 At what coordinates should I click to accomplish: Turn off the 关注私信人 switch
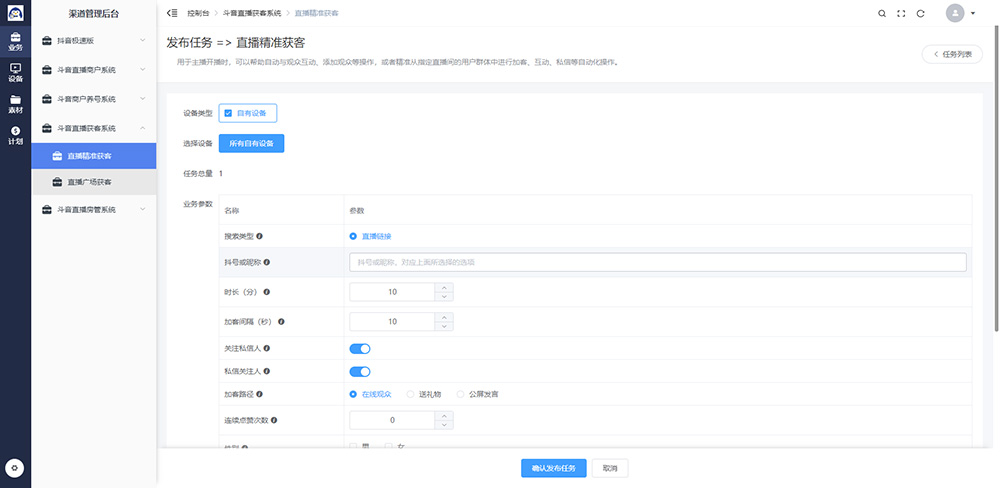[359, 348]
